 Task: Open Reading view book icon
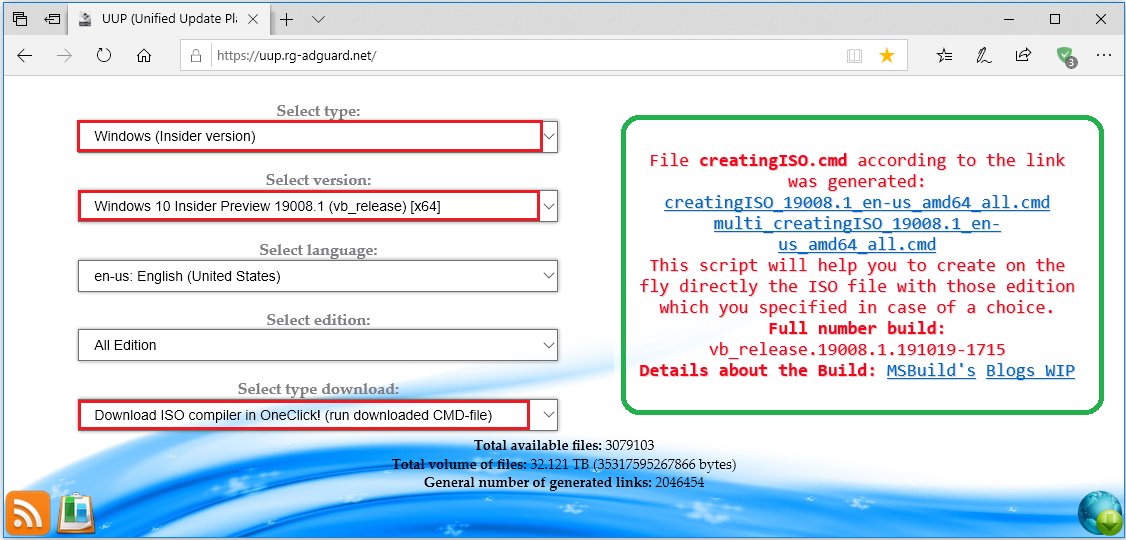click(854, 56)
